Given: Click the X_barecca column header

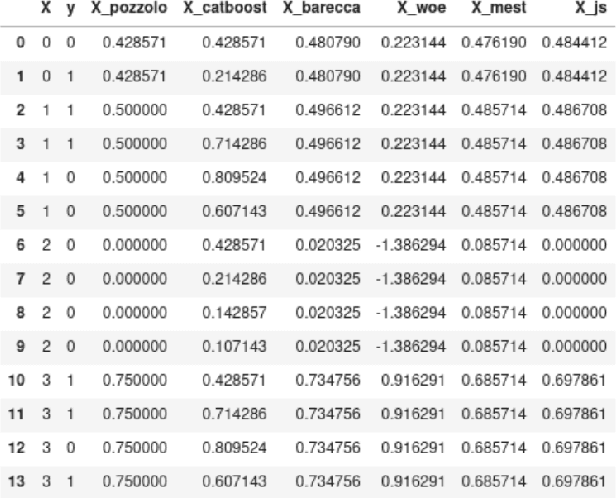Looking at the screenshot, I should pos(321,8).
